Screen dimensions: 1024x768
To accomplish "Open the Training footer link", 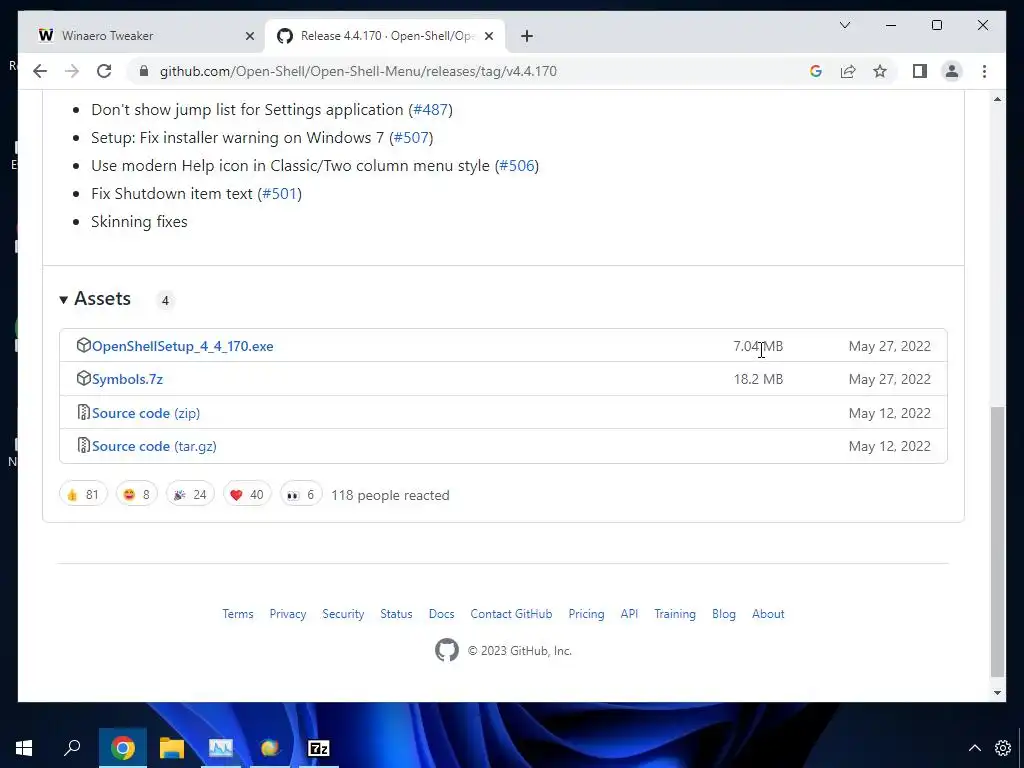I will [x=675, y=614].
